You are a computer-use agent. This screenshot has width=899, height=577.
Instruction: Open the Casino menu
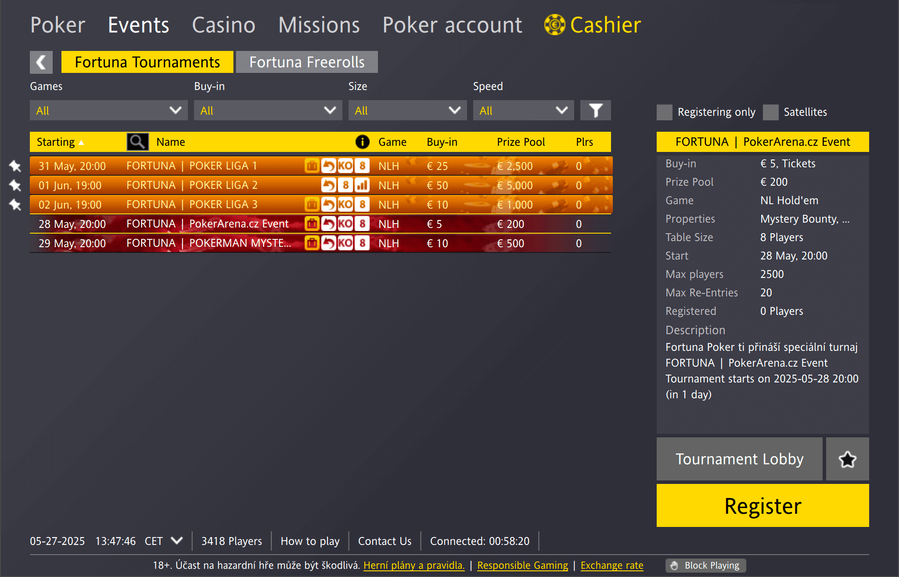coord(224,25)
